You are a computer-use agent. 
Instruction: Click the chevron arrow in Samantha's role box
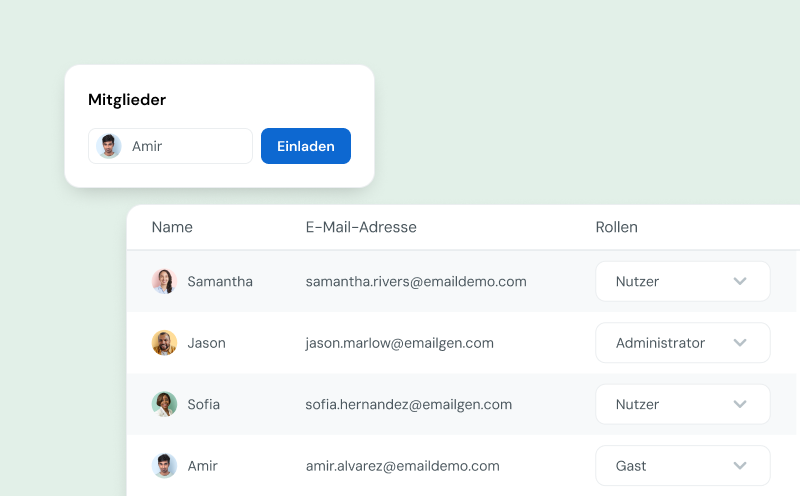(x=740, y=281)
